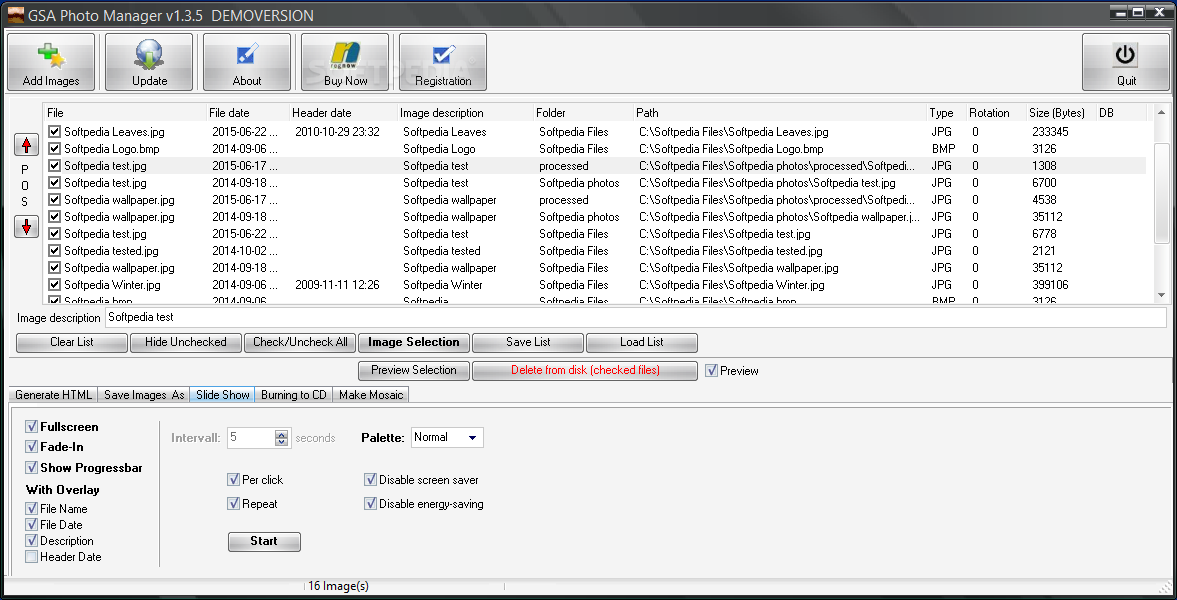Uncheck the File Date overlay option

point(32,525)
